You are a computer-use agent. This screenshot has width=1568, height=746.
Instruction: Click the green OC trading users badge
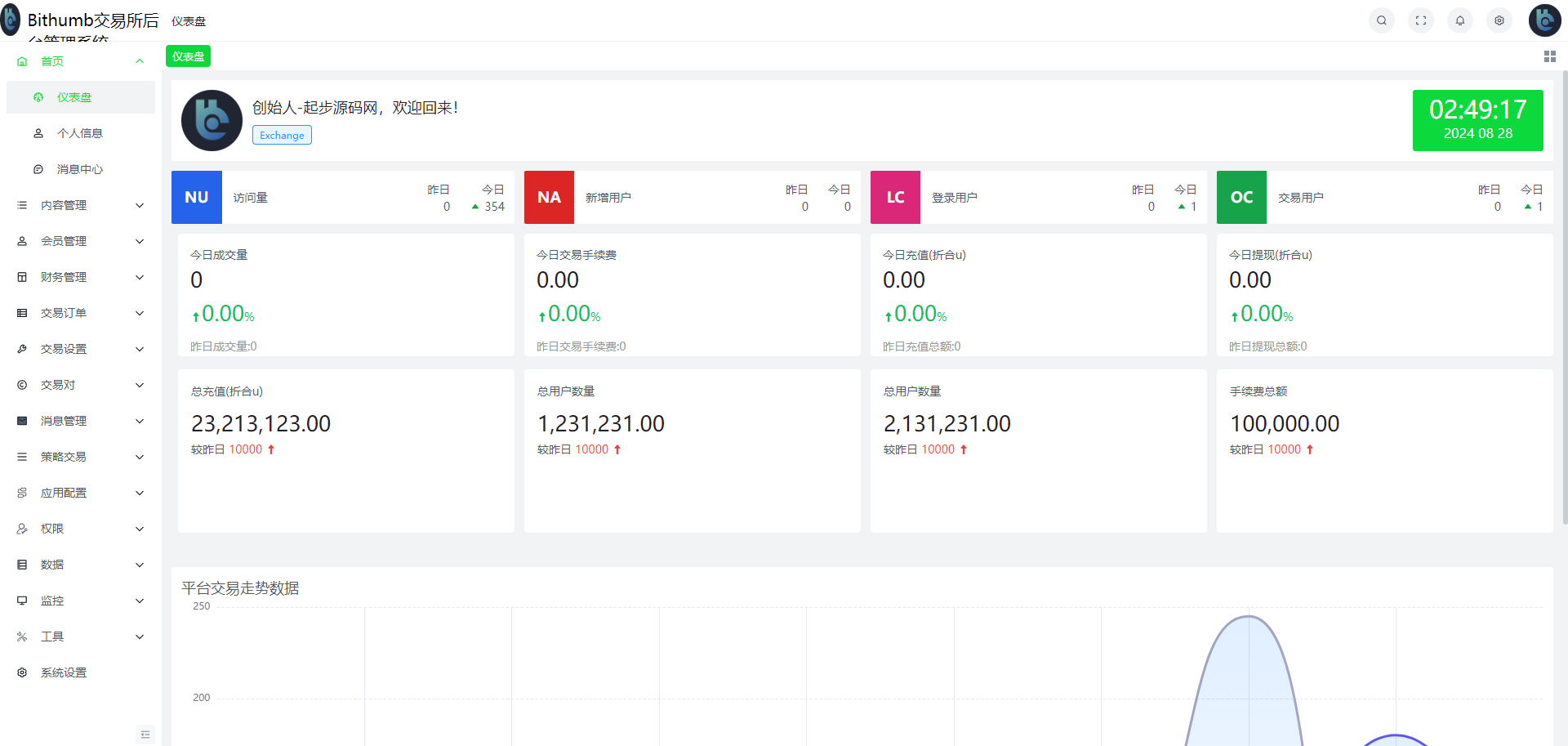pos(1241,197)
